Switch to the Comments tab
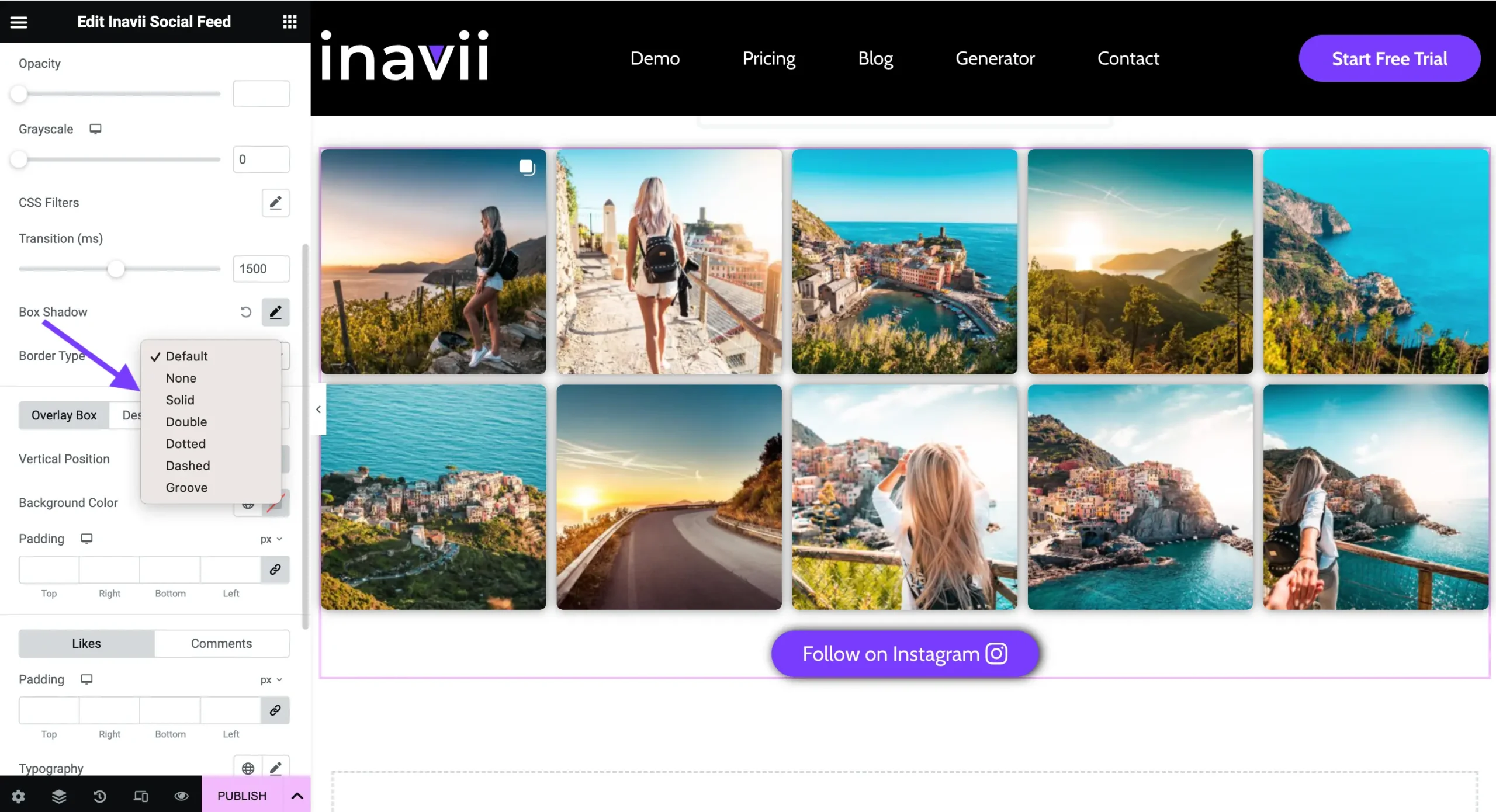 coord(221,643)
